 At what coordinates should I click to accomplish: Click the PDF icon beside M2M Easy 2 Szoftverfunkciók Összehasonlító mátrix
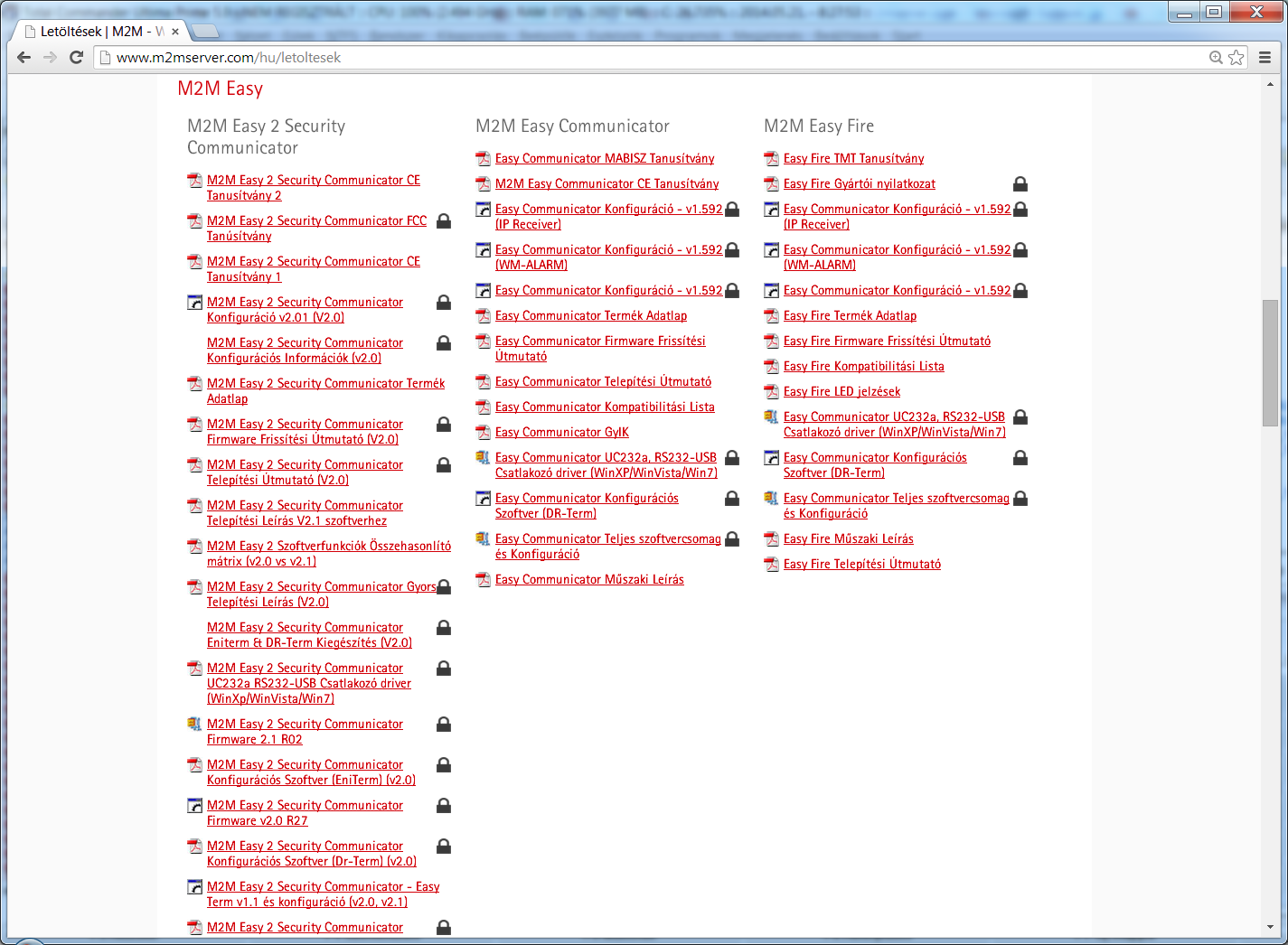[x=194, y=547]
